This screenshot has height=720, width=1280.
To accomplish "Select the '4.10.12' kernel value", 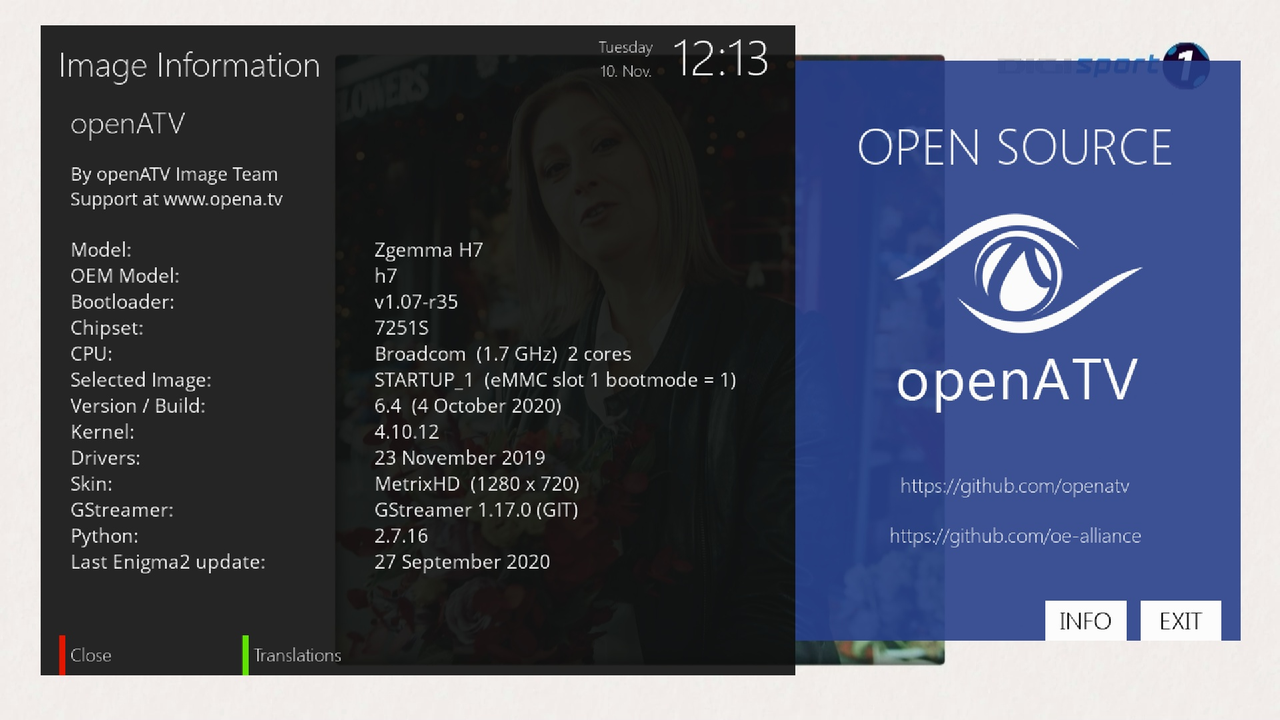I will point(407,432).
